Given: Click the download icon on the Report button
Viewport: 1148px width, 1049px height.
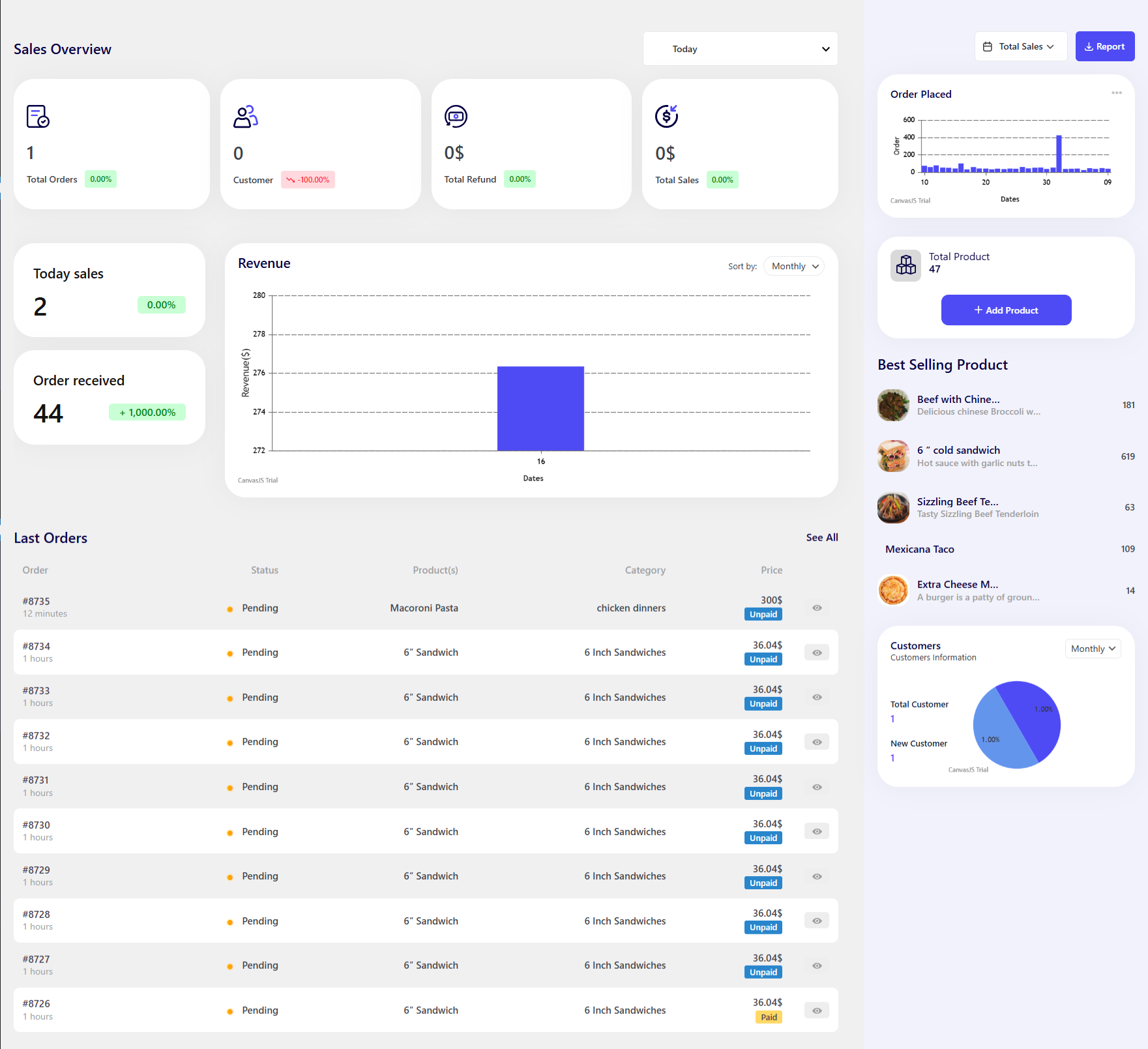Looking at the screenshot, I should click(x=1089, y=46).
